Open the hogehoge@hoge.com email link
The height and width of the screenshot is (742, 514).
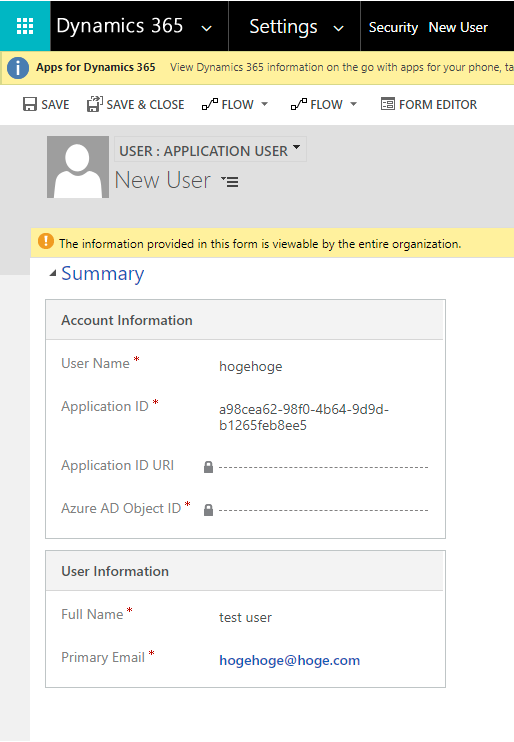point(289,660)
